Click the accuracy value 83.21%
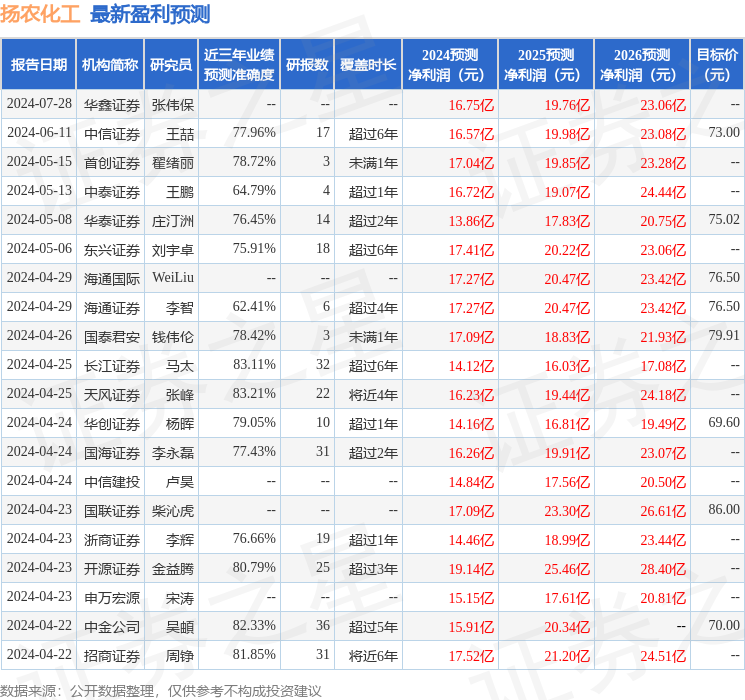The height and width of the screenshot is (700, 745). [x=254, y=393]
